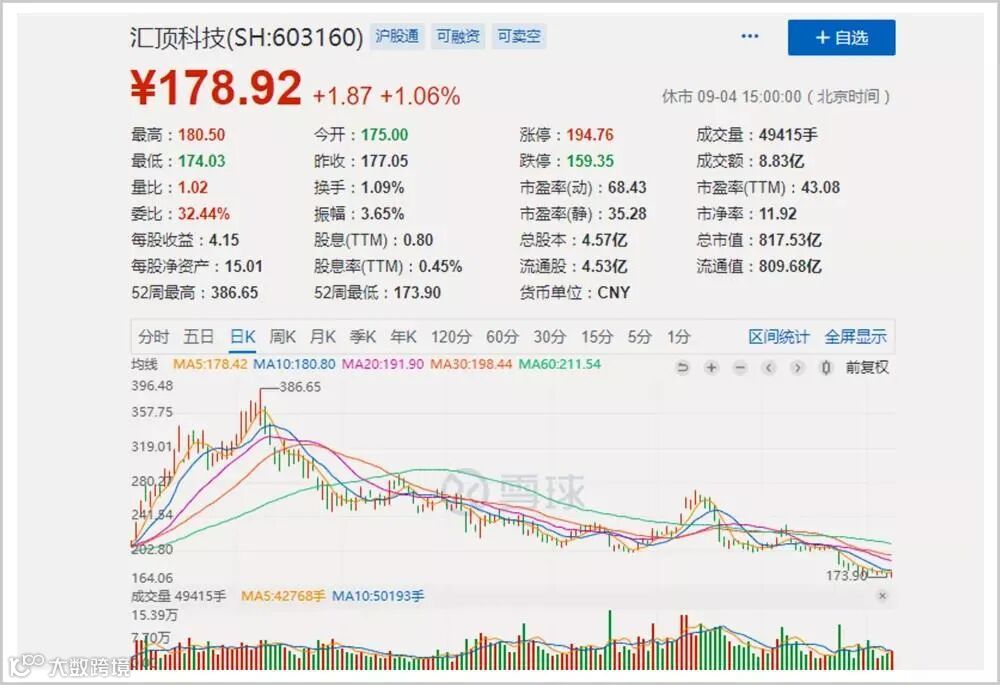Image resolution: width=1000 pixels, height=685 pixels.
Task: Close the 成交量 volume panel with the x icon
Action: [883, 596]
